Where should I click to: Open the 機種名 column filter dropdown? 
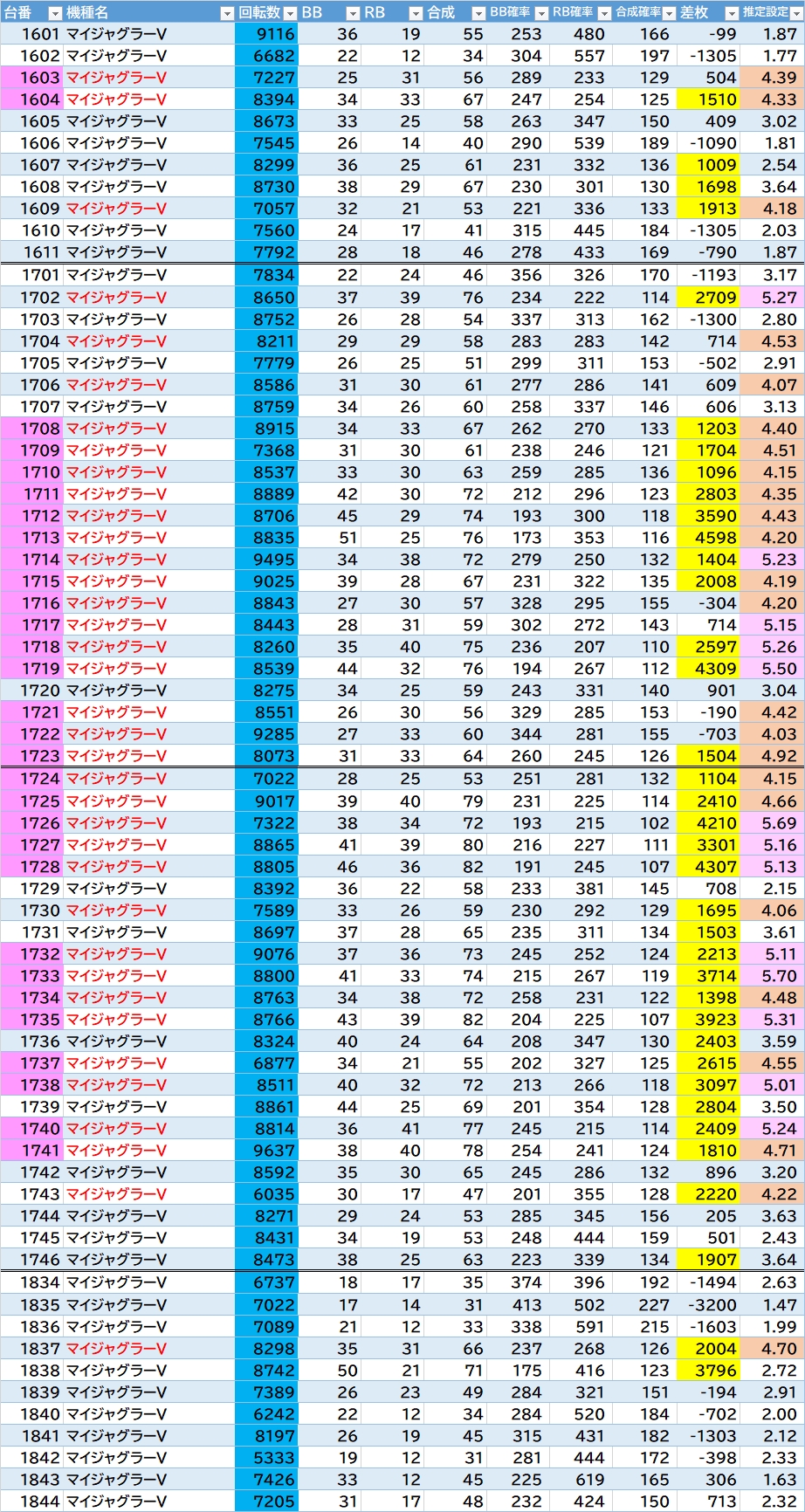tap(227, 13)
